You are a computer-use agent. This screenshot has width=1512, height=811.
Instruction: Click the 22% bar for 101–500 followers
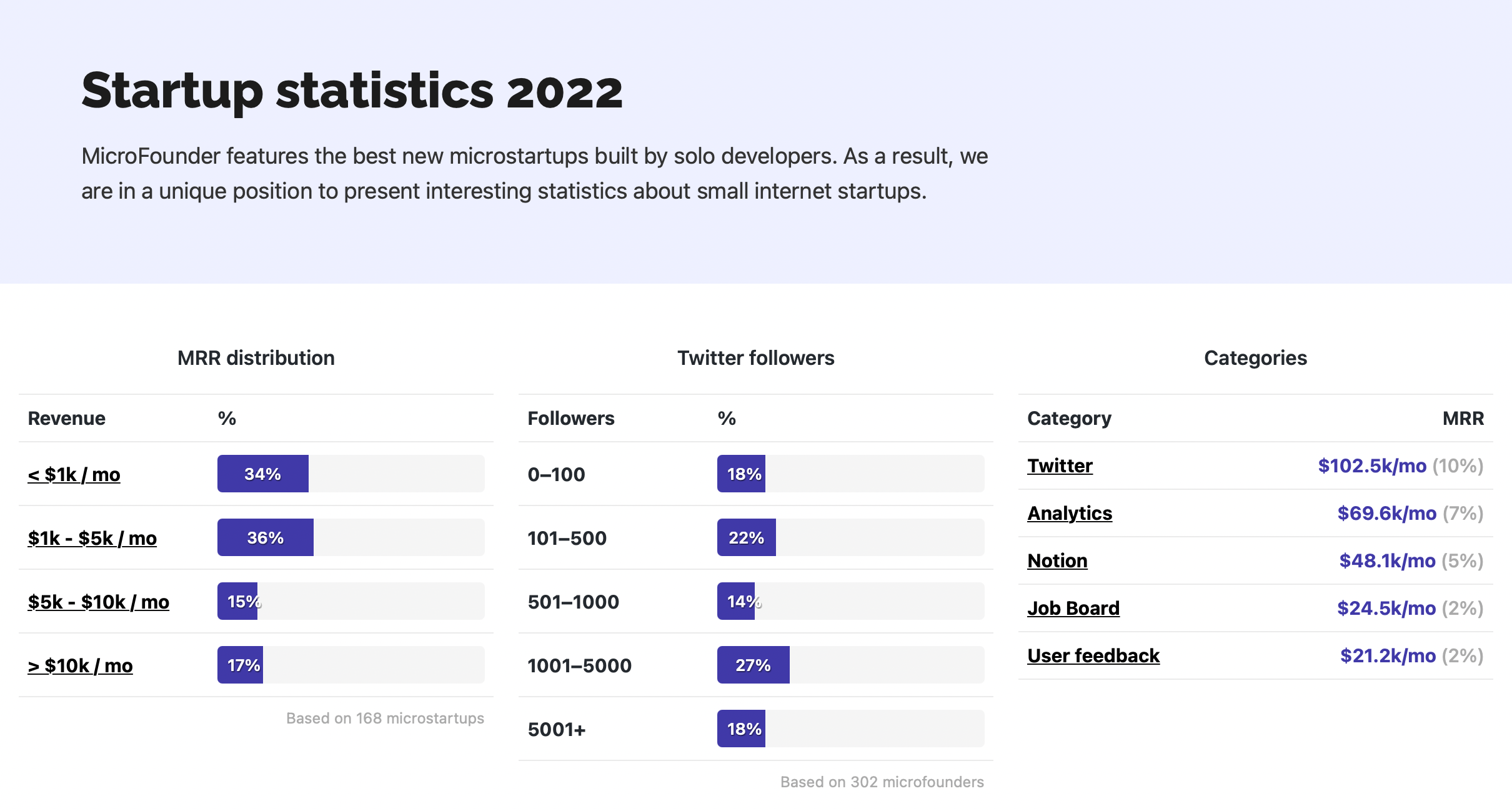click(850, 537)
